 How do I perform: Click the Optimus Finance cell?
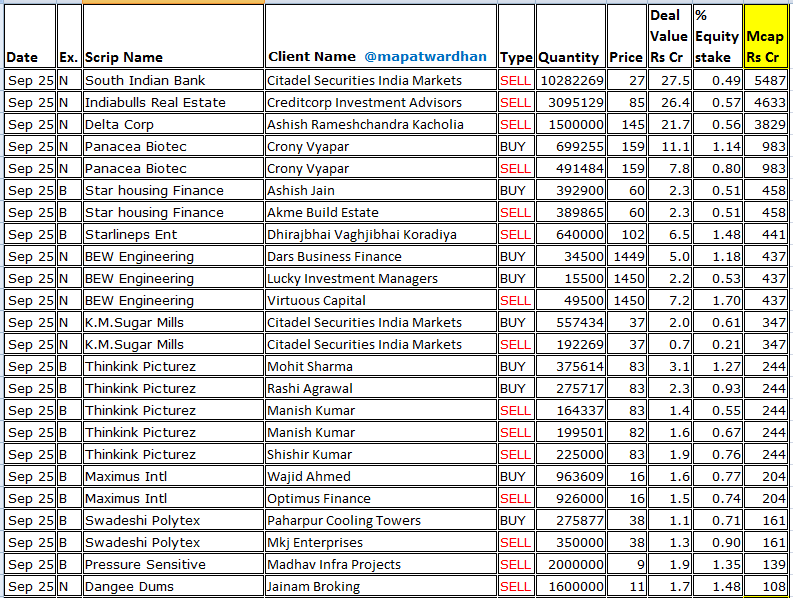(x=381, y=498)
